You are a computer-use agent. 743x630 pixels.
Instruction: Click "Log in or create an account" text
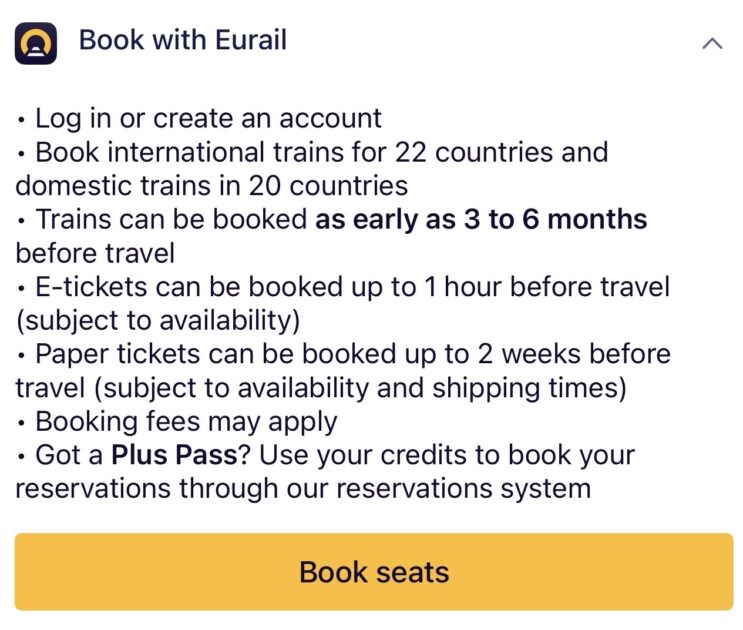point(208,118)
